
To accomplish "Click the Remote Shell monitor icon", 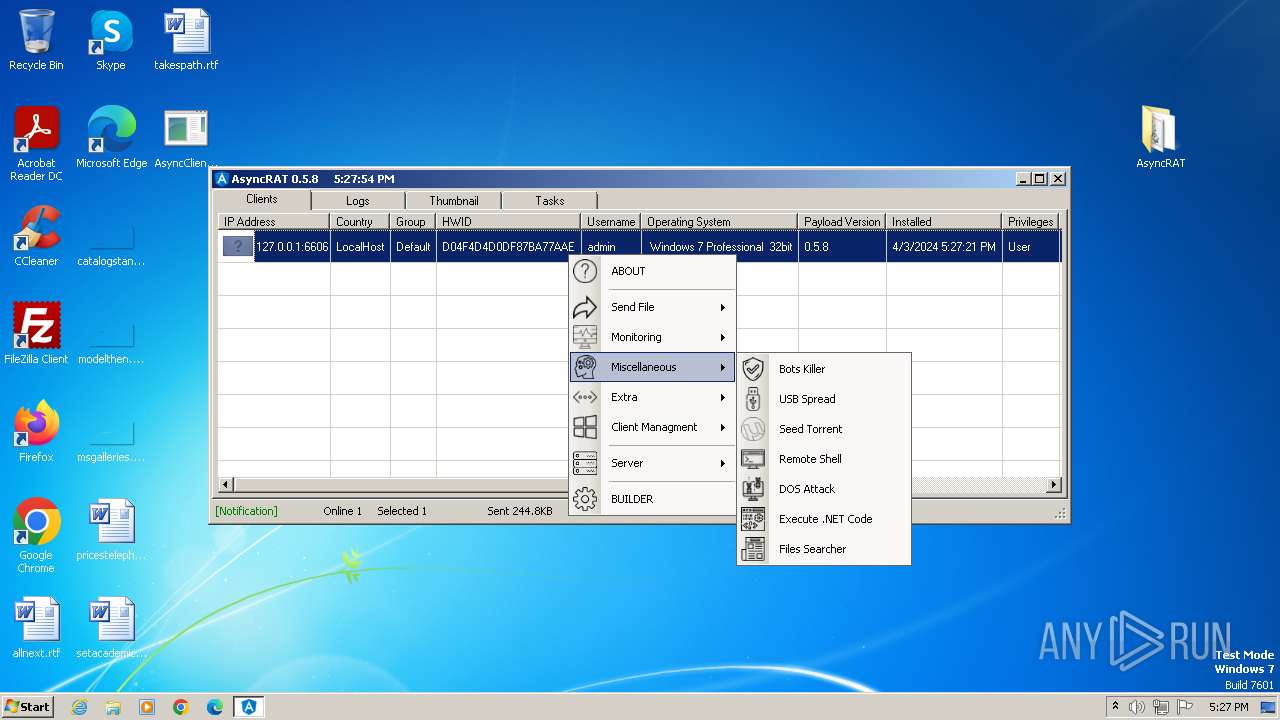I will click(x=753, y=459).
